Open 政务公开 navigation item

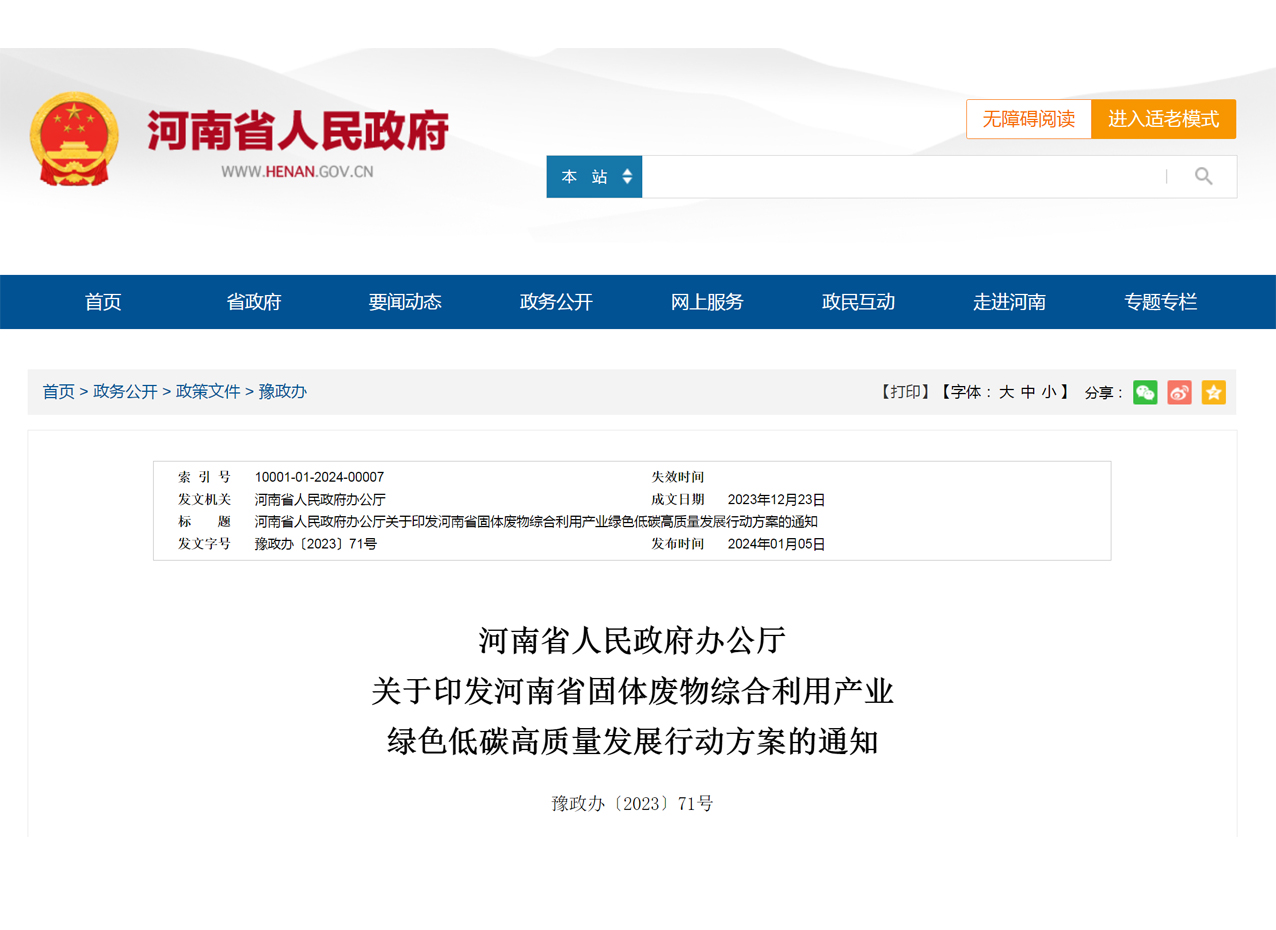(x=556, y=302)
